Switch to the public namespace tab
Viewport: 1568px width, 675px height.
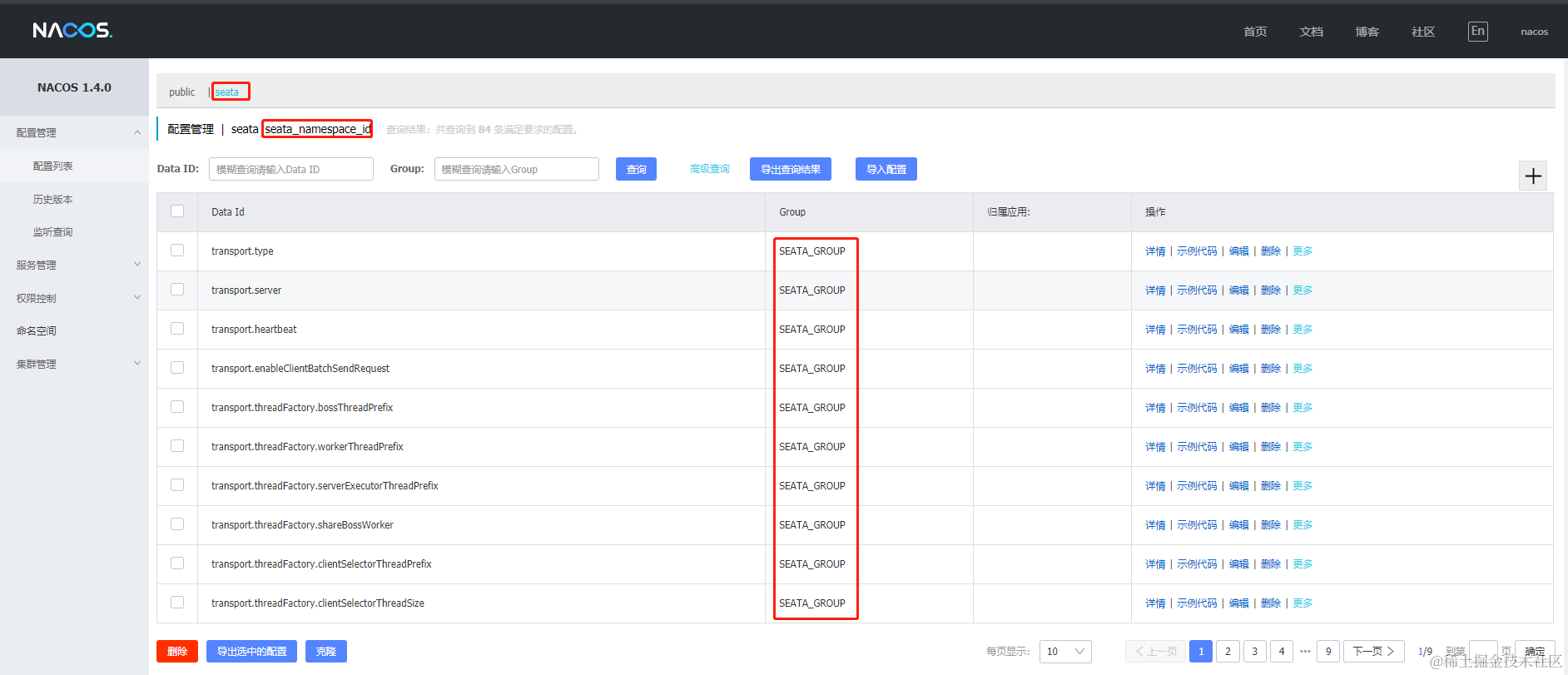pyautogui.click(x=182, y=92)
